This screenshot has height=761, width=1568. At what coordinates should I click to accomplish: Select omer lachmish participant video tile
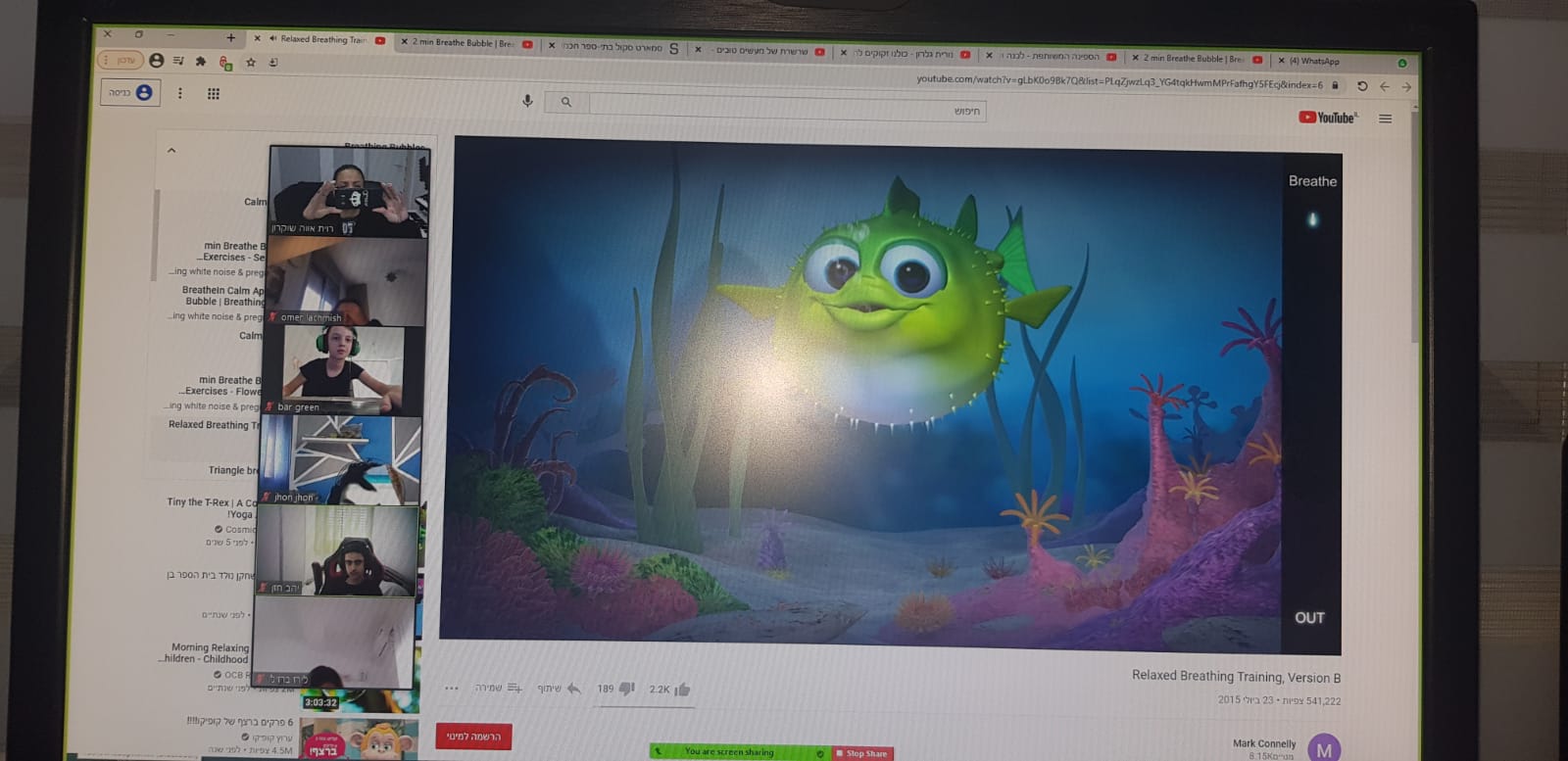coord(347,282)
